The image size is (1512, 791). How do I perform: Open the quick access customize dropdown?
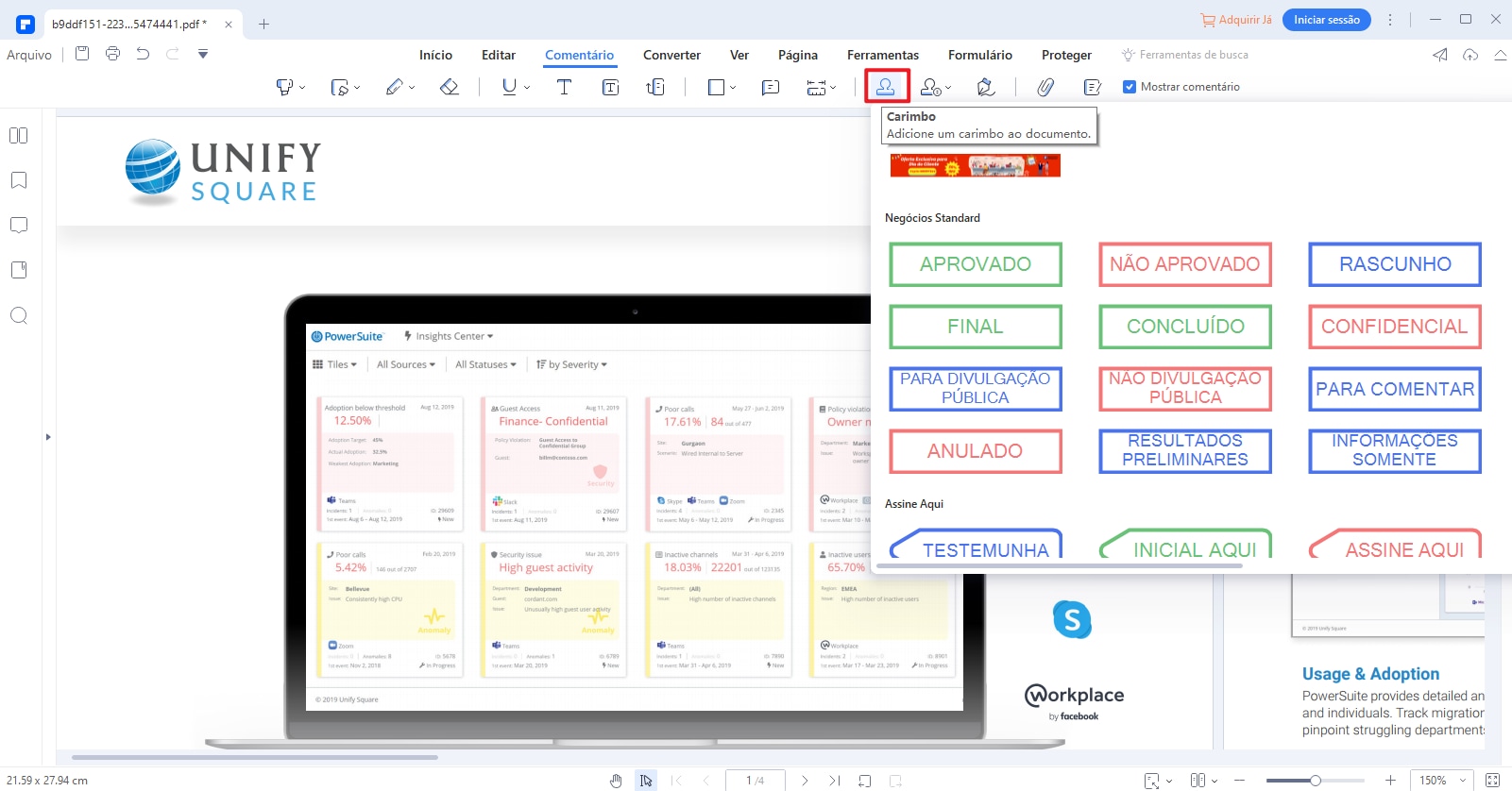203,55
